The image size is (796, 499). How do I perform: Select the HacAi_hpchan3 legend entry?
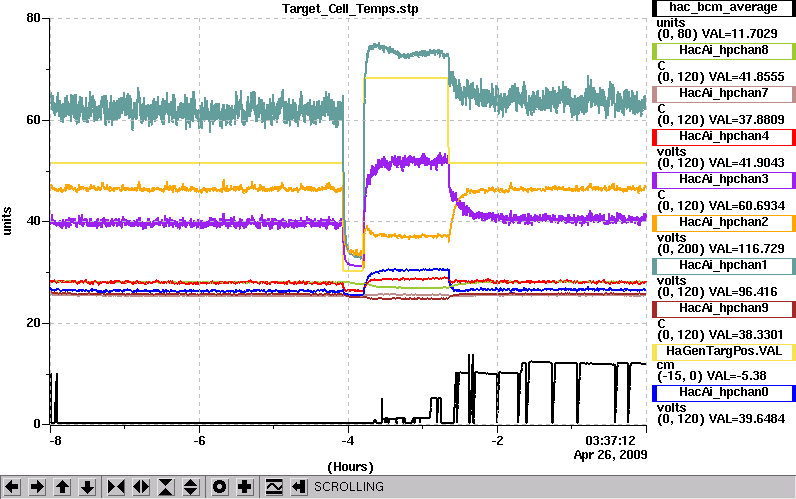(723, 180)
